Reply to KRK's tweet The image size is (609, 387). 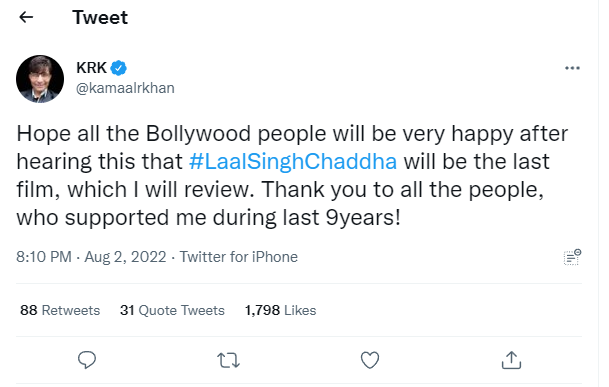[x=87, y=360]
